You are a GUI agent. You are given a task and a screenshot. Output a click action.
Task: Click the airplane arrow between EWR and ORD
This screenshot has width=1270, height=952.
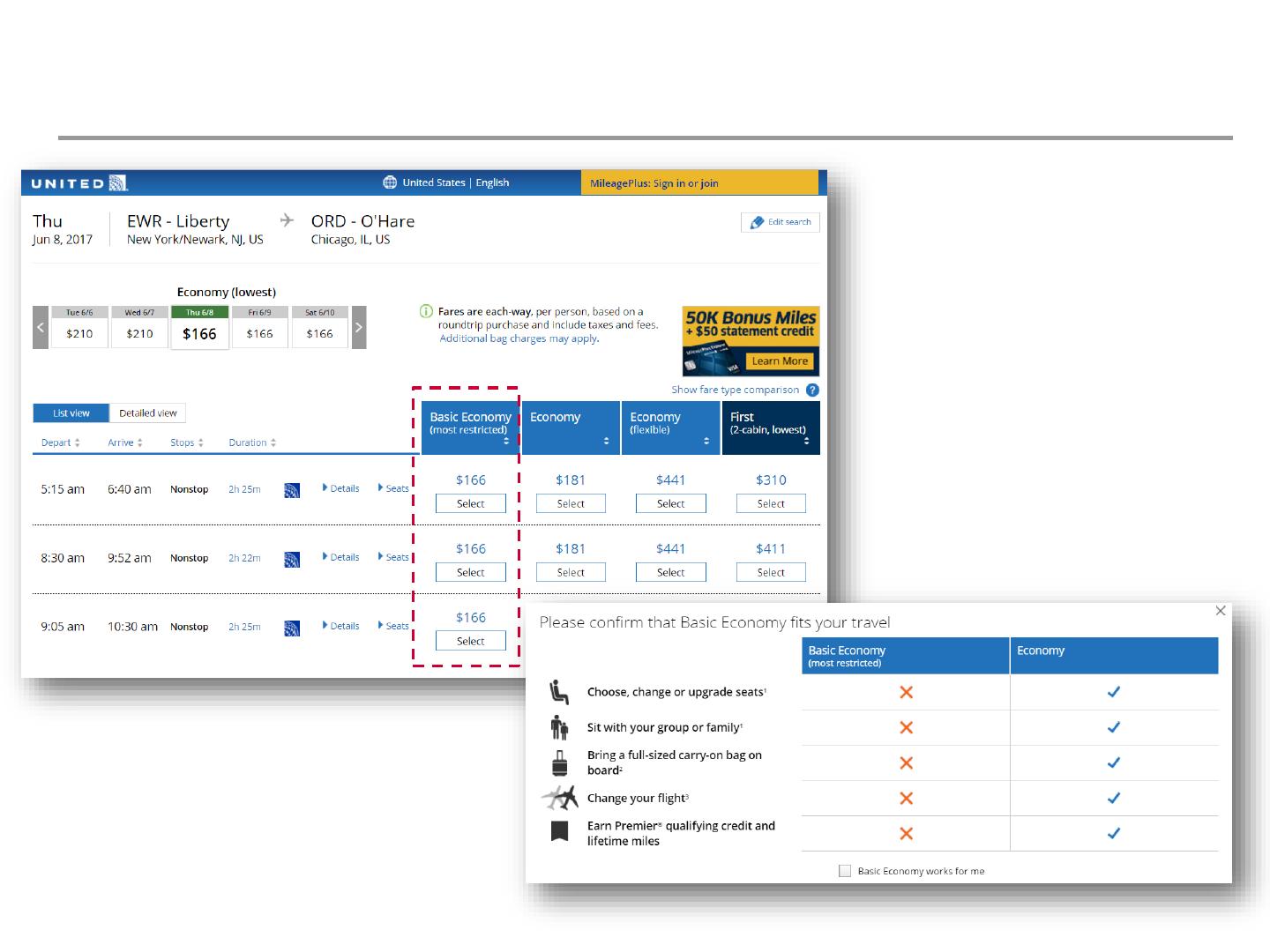click(287, 220)
